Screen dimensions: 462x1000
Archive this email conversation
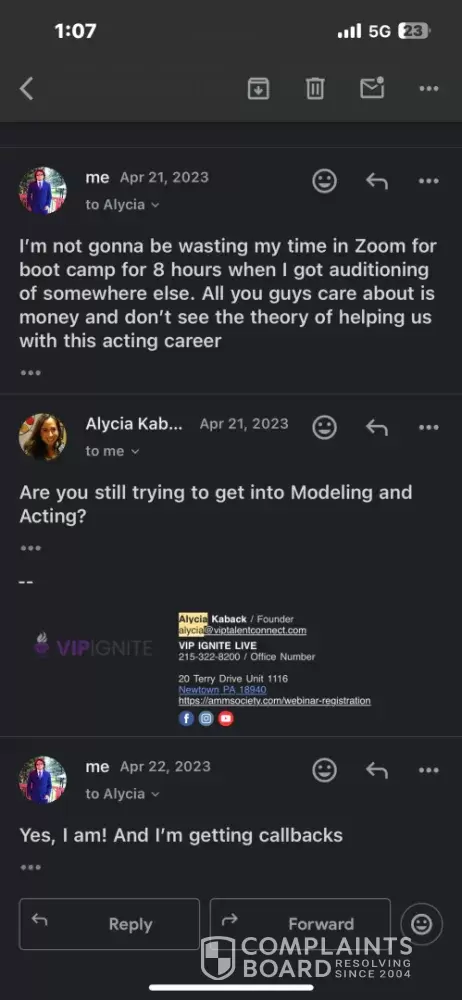[258, 89]
